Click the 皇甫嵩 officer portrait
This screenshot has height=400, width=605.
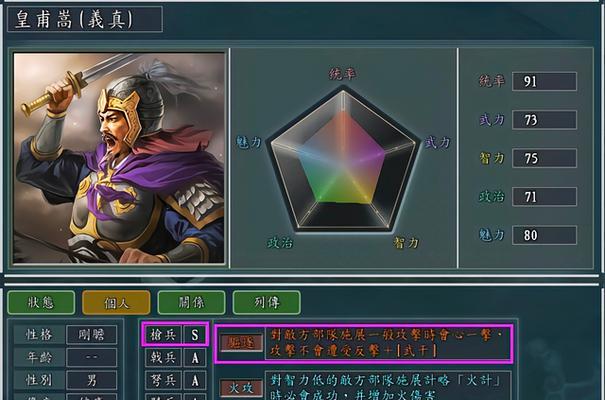click(x=119, y=158)
